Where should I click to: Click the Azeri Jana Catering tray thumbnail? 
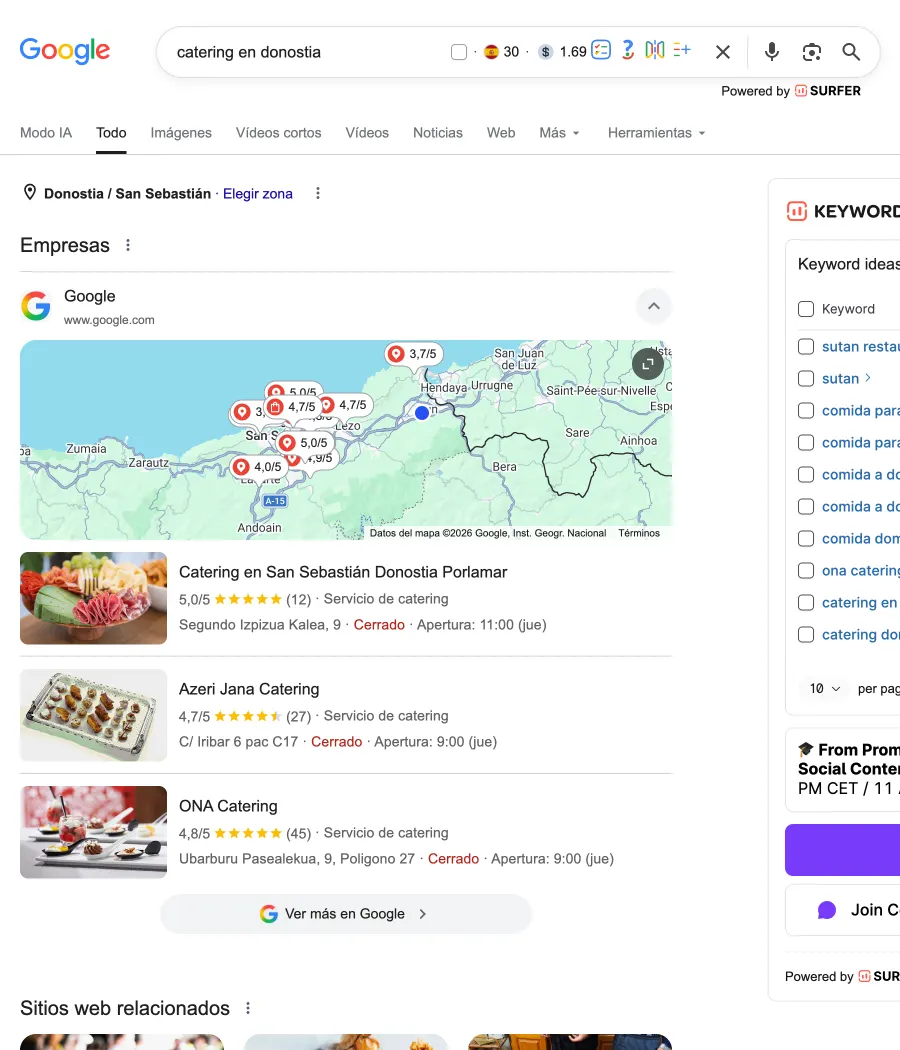(93, 715)
